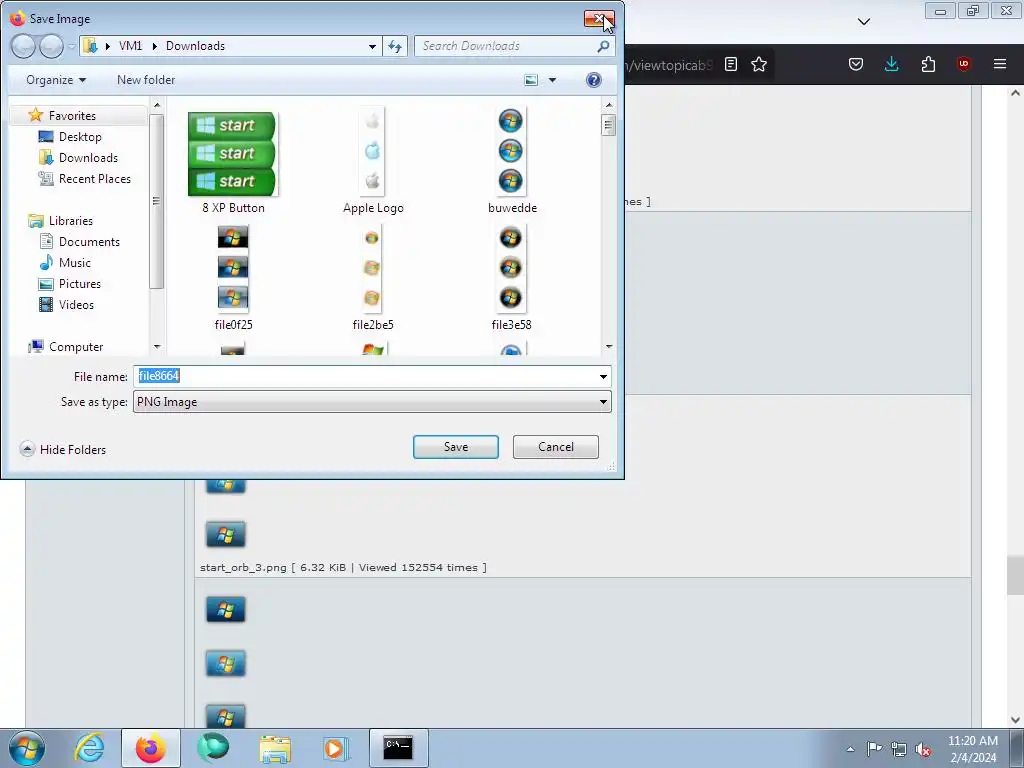
Task: Click the muted volume tray icon
Action: [923, 749]
